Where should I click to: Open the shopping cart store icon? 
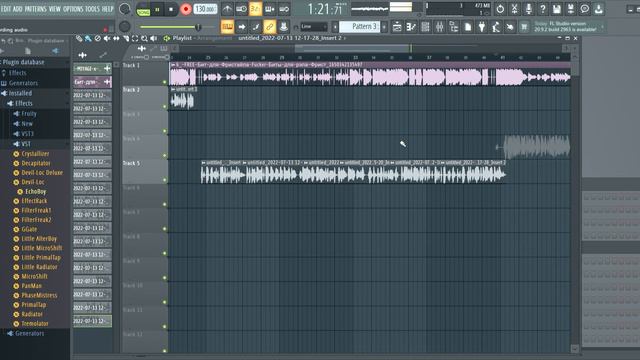524,27
